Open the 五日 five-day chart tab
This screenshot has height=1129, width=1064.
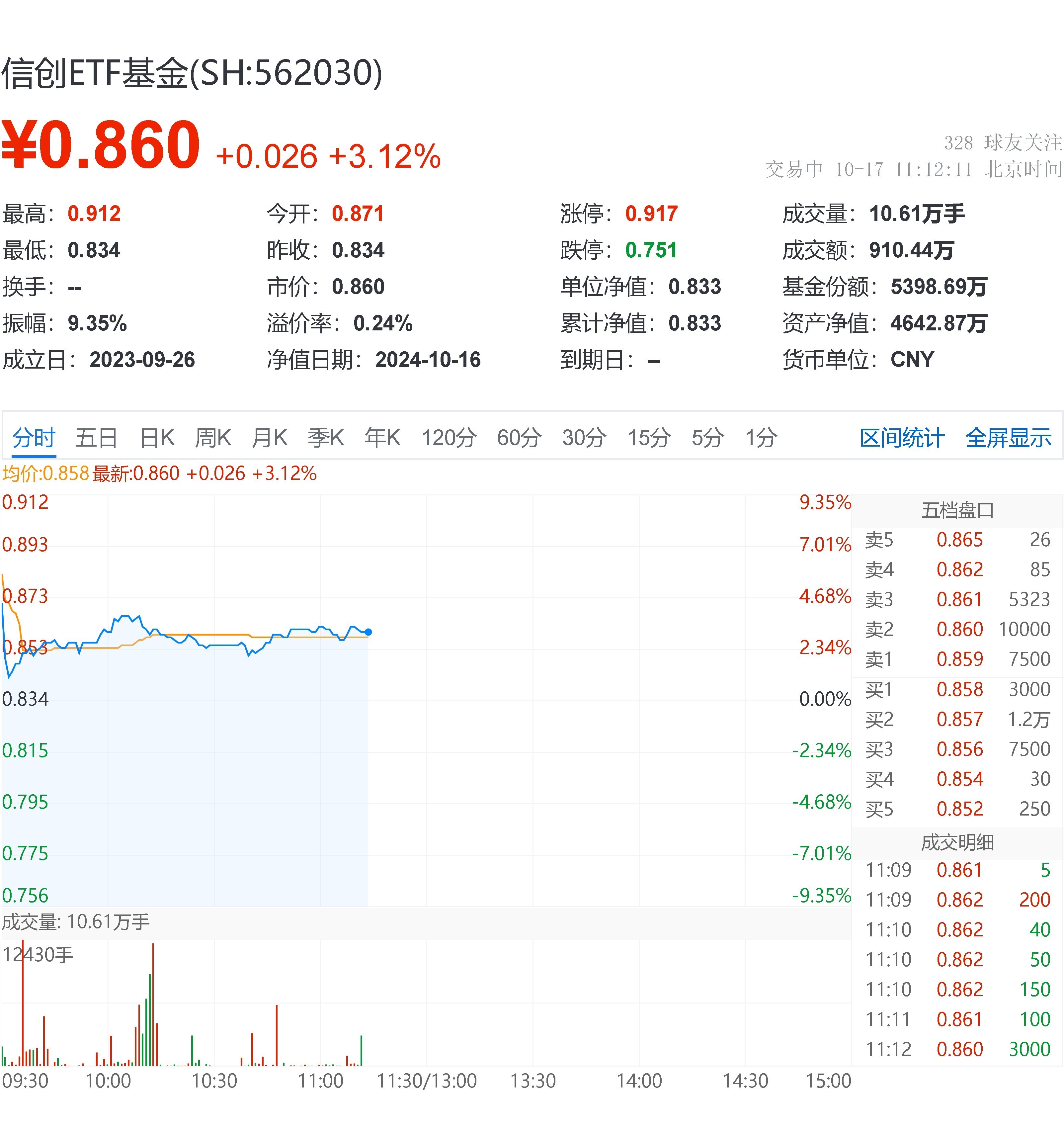tap(97, 438)
